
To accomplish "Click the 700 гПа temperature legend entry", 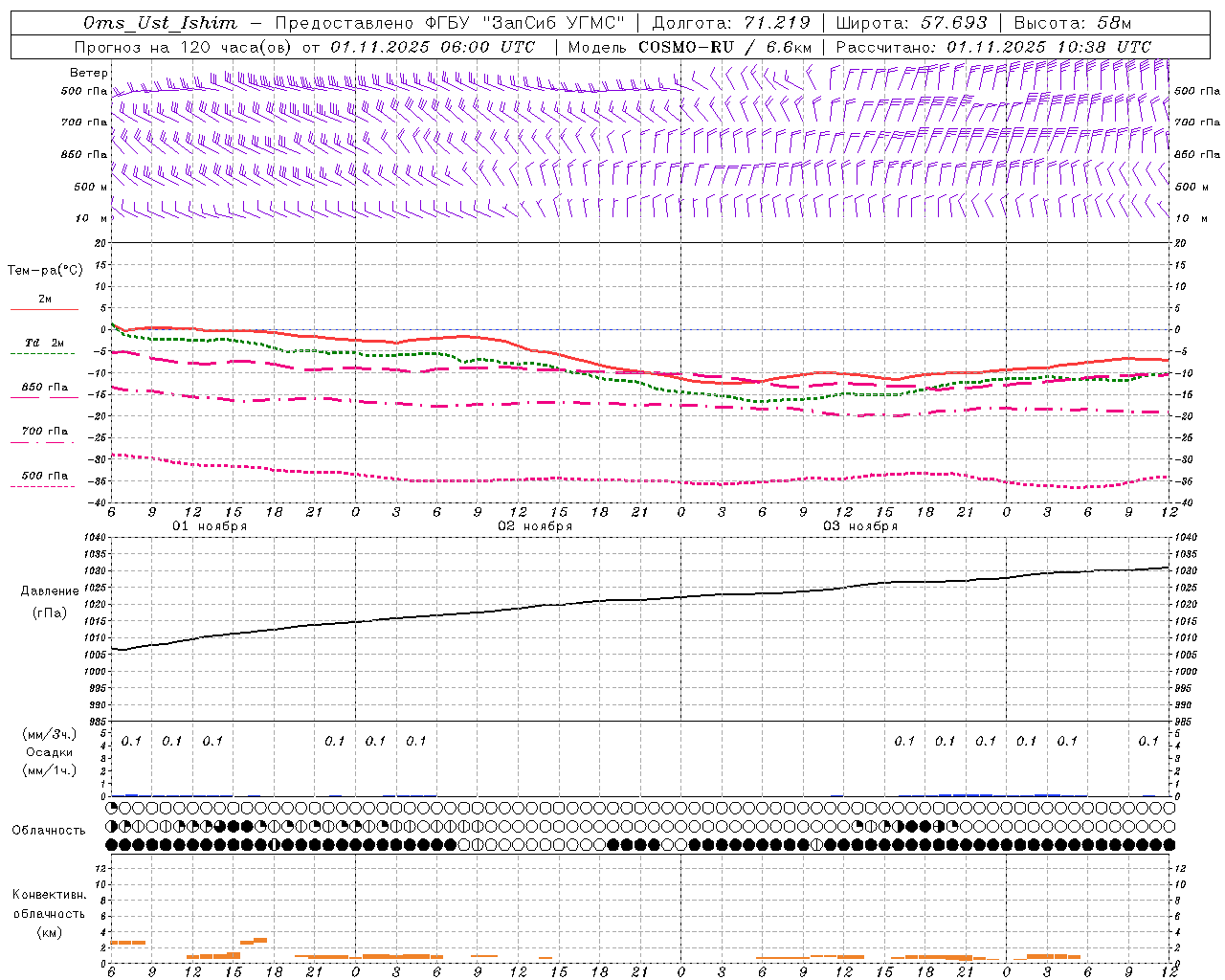I will pos(44,432).
